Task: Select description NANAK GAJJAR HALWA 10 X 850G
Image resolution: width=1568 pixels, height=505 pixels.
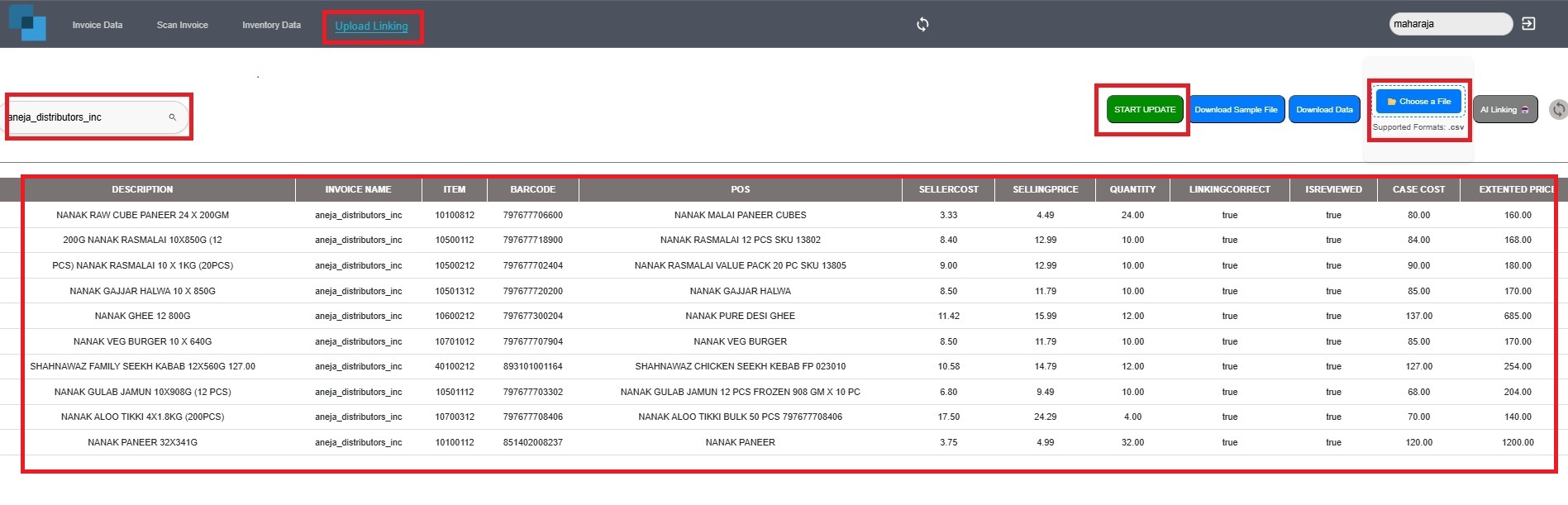Action: (143, 291)
